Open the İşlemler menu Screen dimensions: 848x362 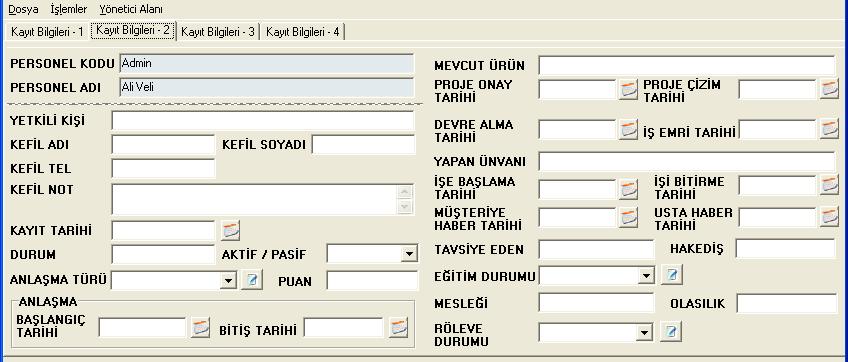(x=69, y=9)
